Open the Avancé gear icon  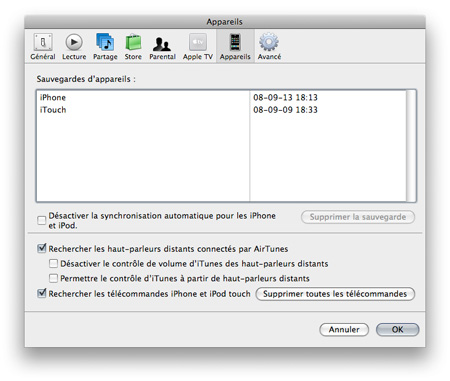coord(269,47)
